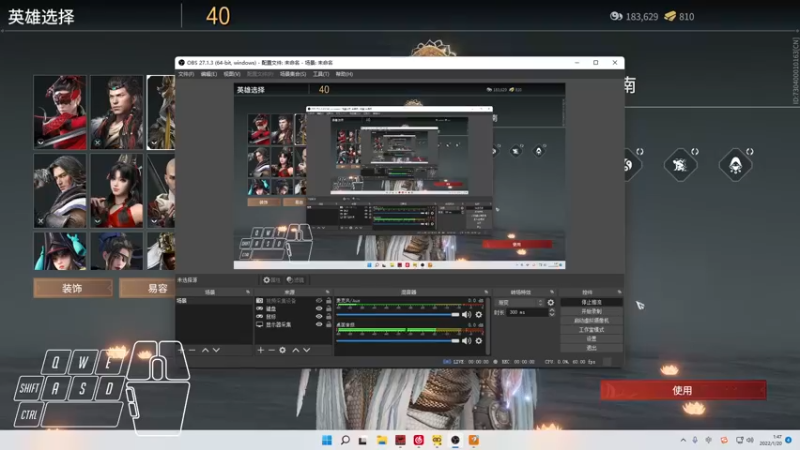
Task: Toggle visibility of 键盘 source
Action: point(319,308)
